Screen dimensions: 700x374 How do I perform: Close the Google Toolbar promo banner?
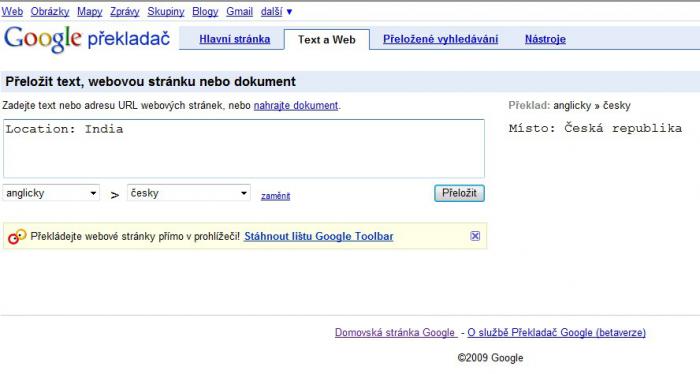click(x=475, y=236)
